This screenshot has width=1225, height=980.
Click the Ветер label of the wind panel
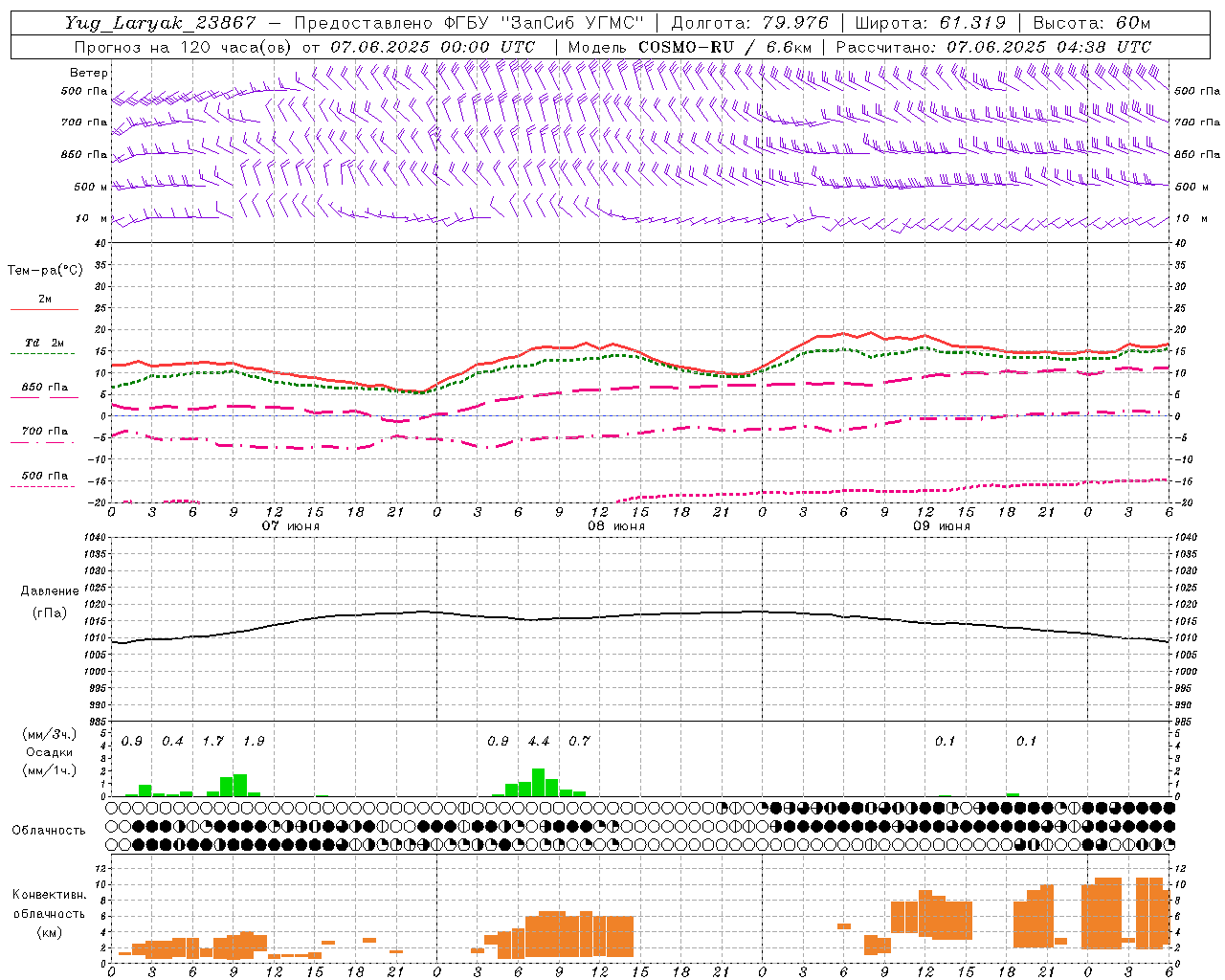point(89,73)
